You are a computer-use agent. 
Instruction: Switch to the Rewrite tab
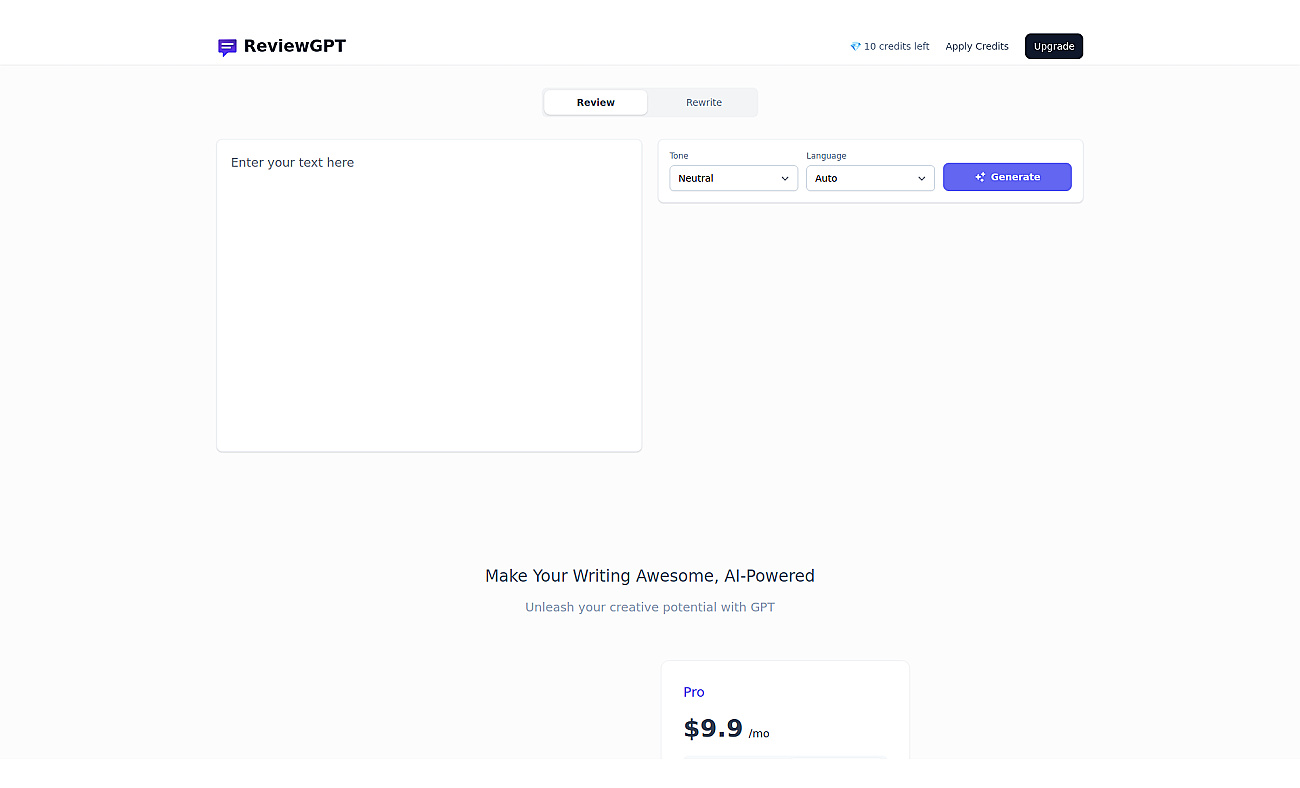704,102
